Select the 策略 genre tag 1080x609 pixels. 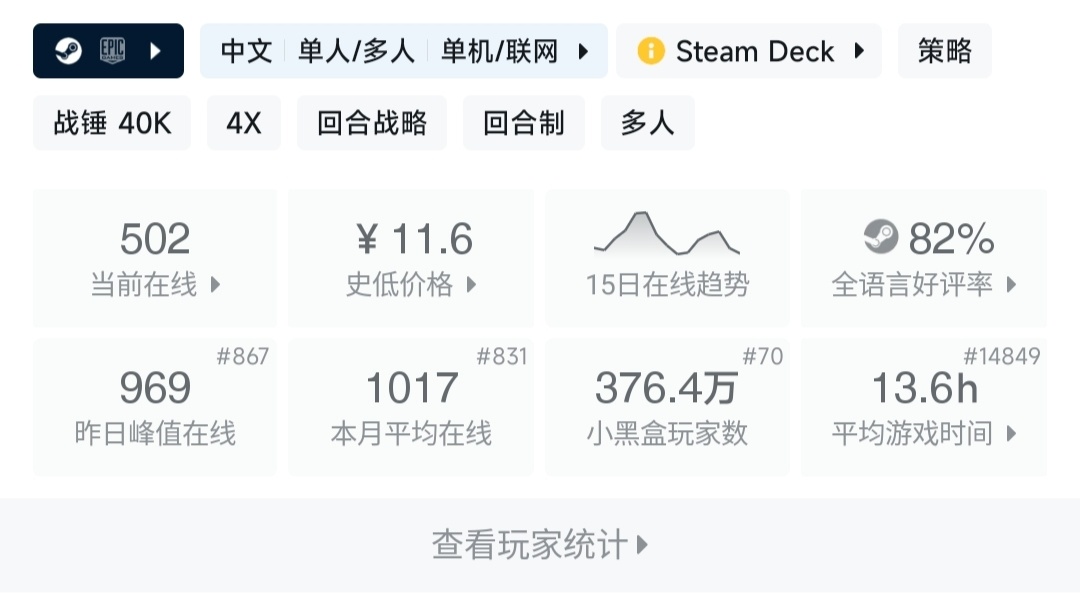(944, 51)
